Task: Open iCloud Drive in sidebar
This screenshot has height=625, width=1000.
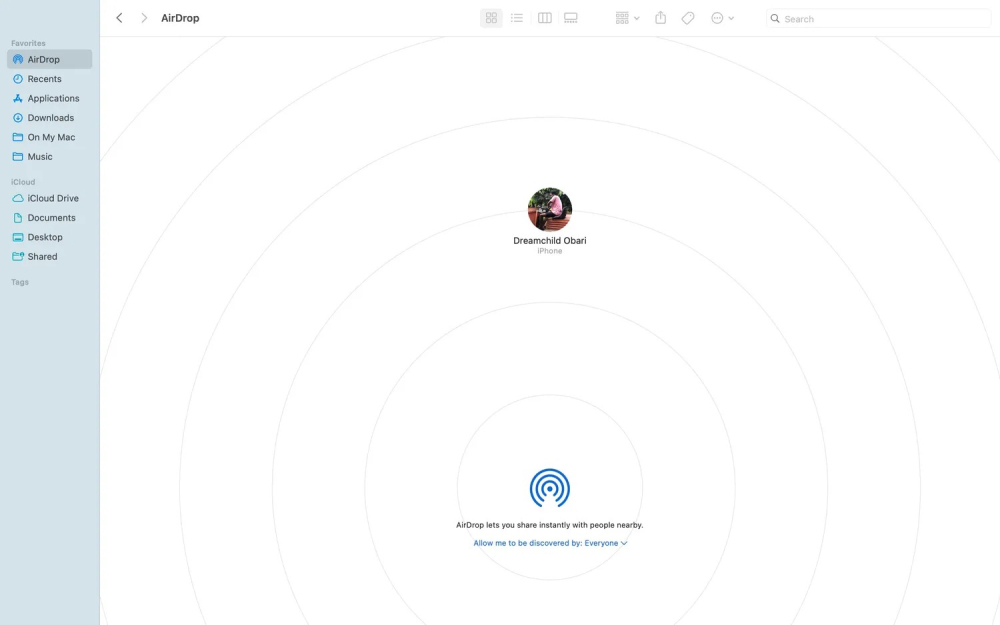Action: 53,198
